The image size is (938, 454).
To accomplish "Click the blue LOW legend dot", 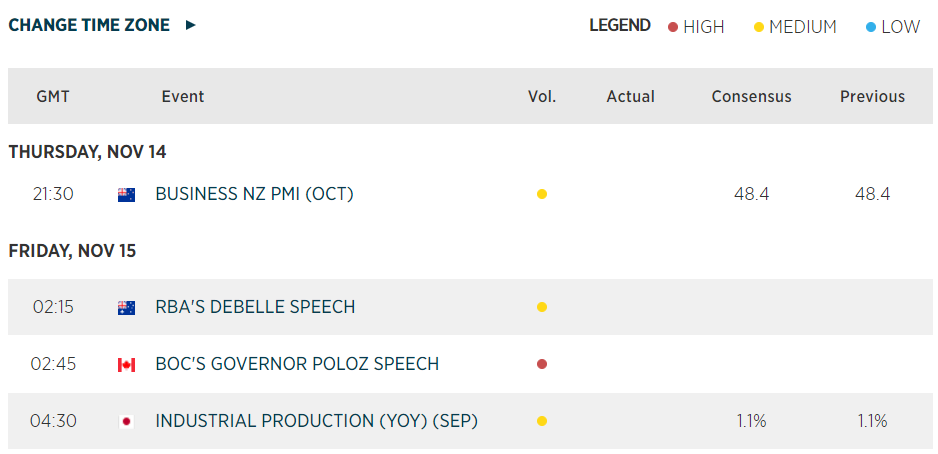I will pyautogui.click(x=870, y=27).
